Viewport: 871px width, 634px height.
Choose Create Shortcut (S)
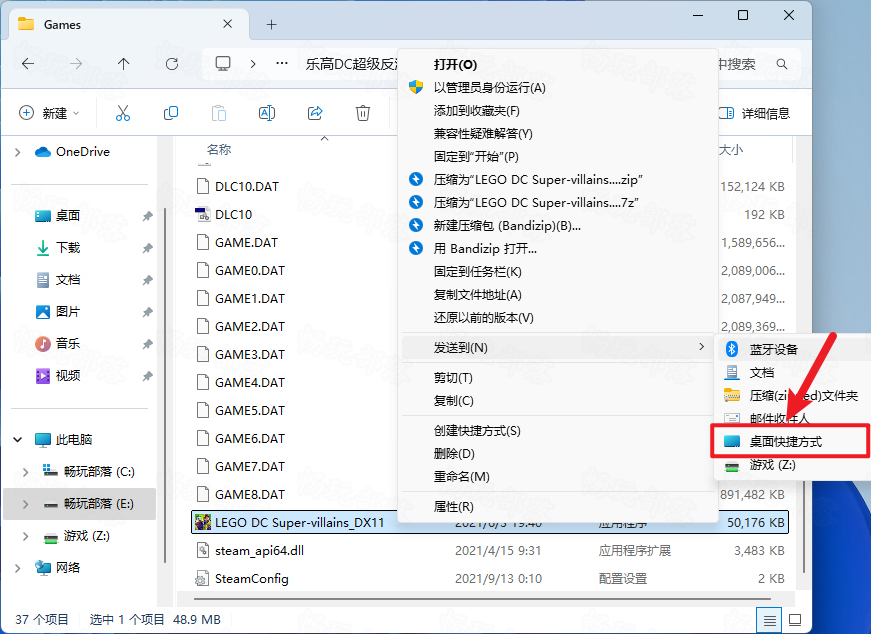558,431
